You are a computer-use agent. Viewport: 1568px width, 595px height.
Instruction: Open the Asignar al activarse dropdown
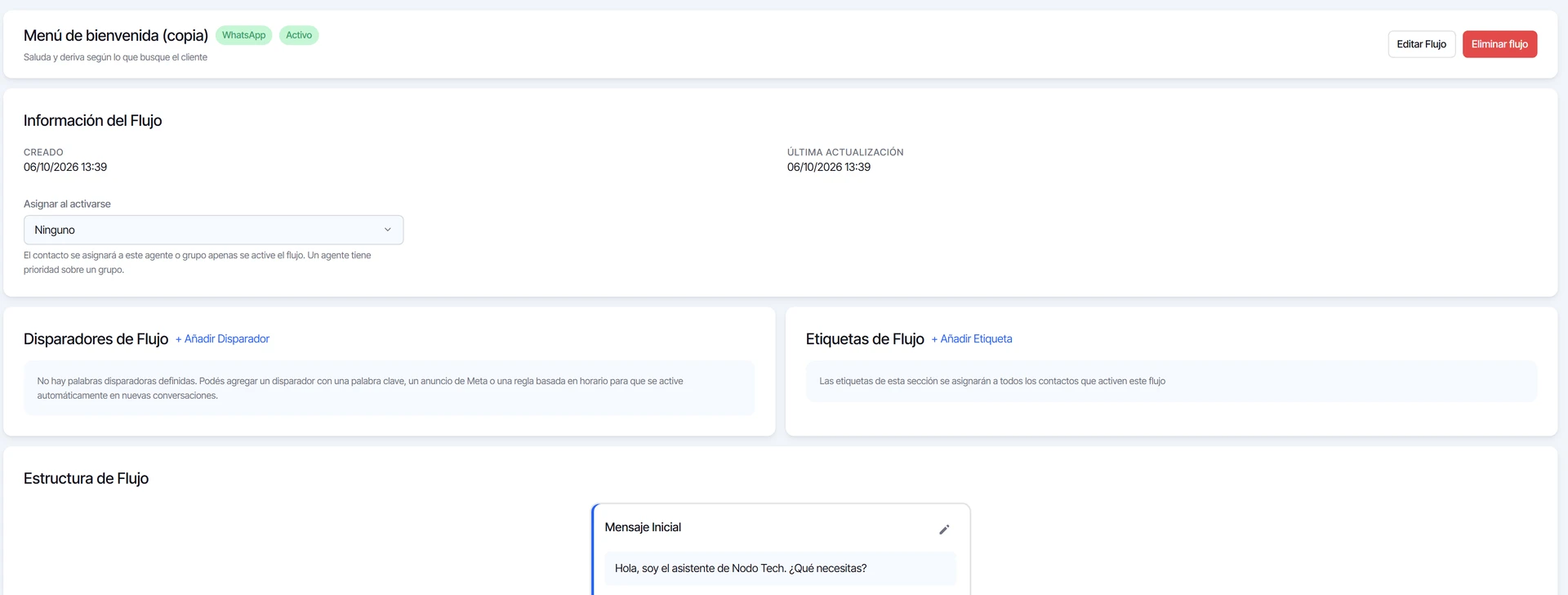click(213, 230)
